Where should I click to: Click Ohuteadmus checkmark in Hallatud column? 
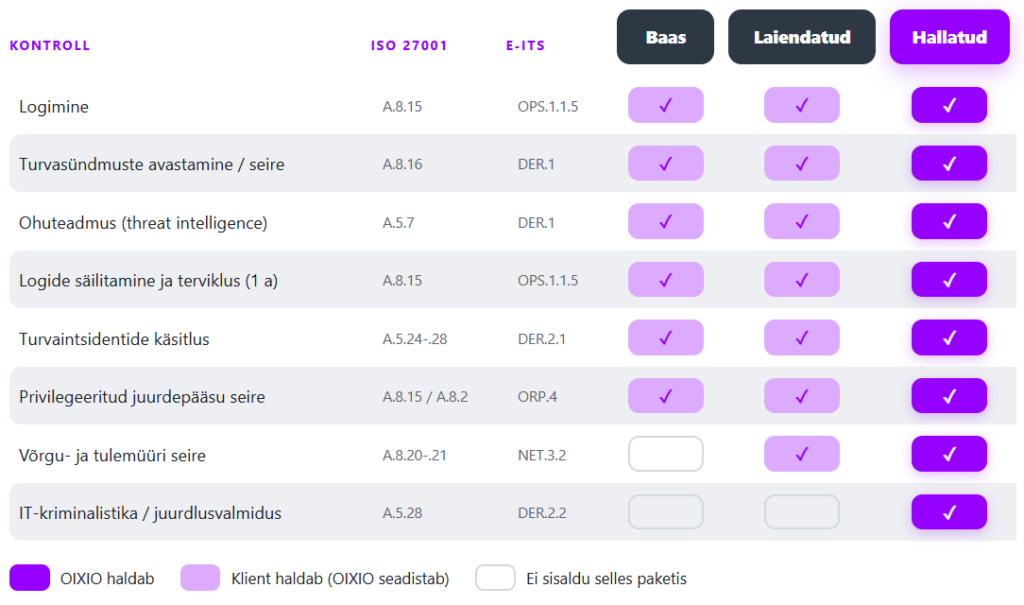(x=949, y=221)
